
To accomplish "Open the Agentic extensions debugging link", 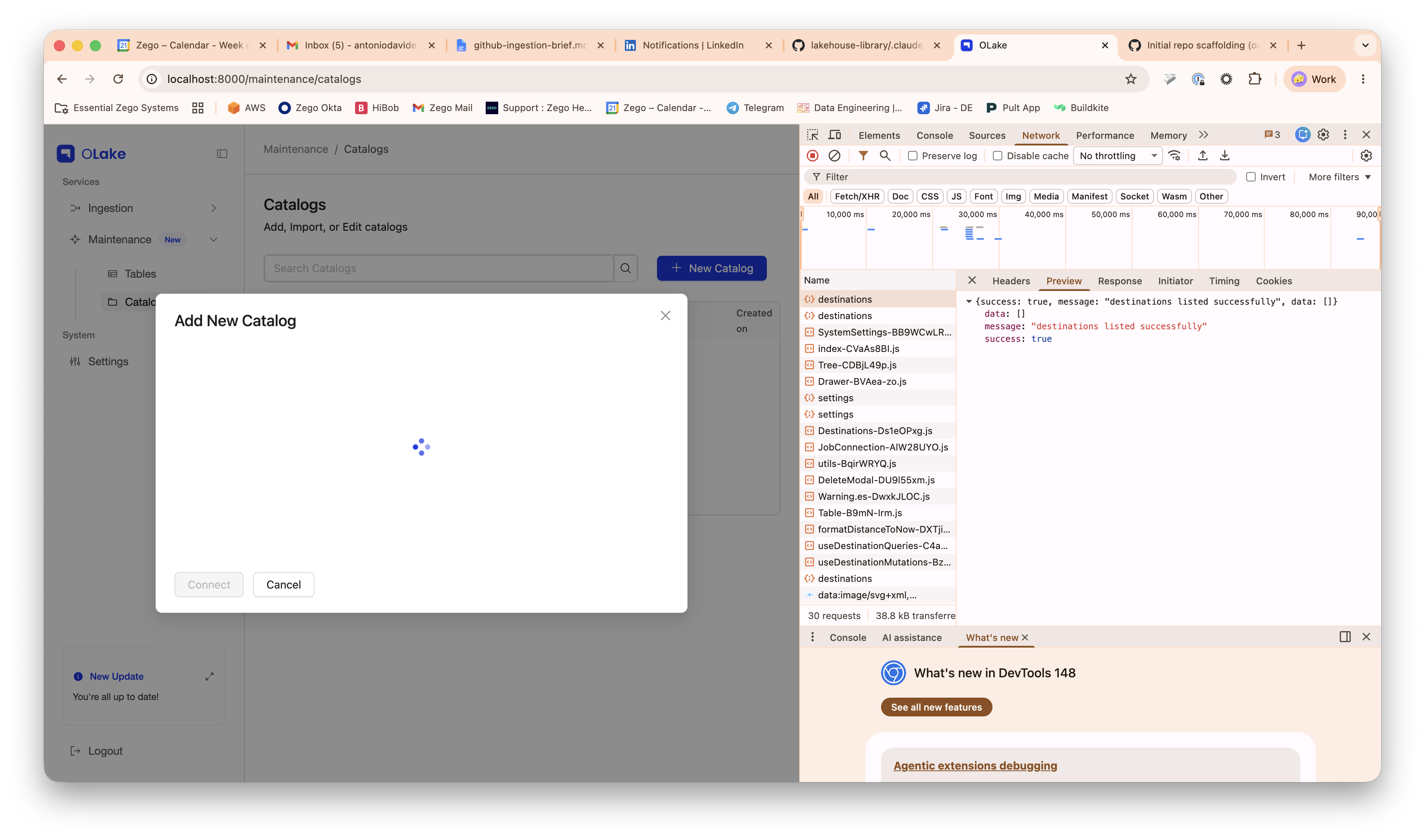I will [975, 766].
